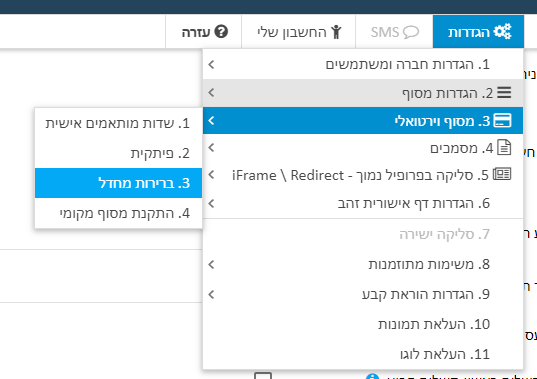The width and height of the screenshot is (537, 379).
Task: Click the list icon beside הגדרות מסוף
Action: point(504,92)
